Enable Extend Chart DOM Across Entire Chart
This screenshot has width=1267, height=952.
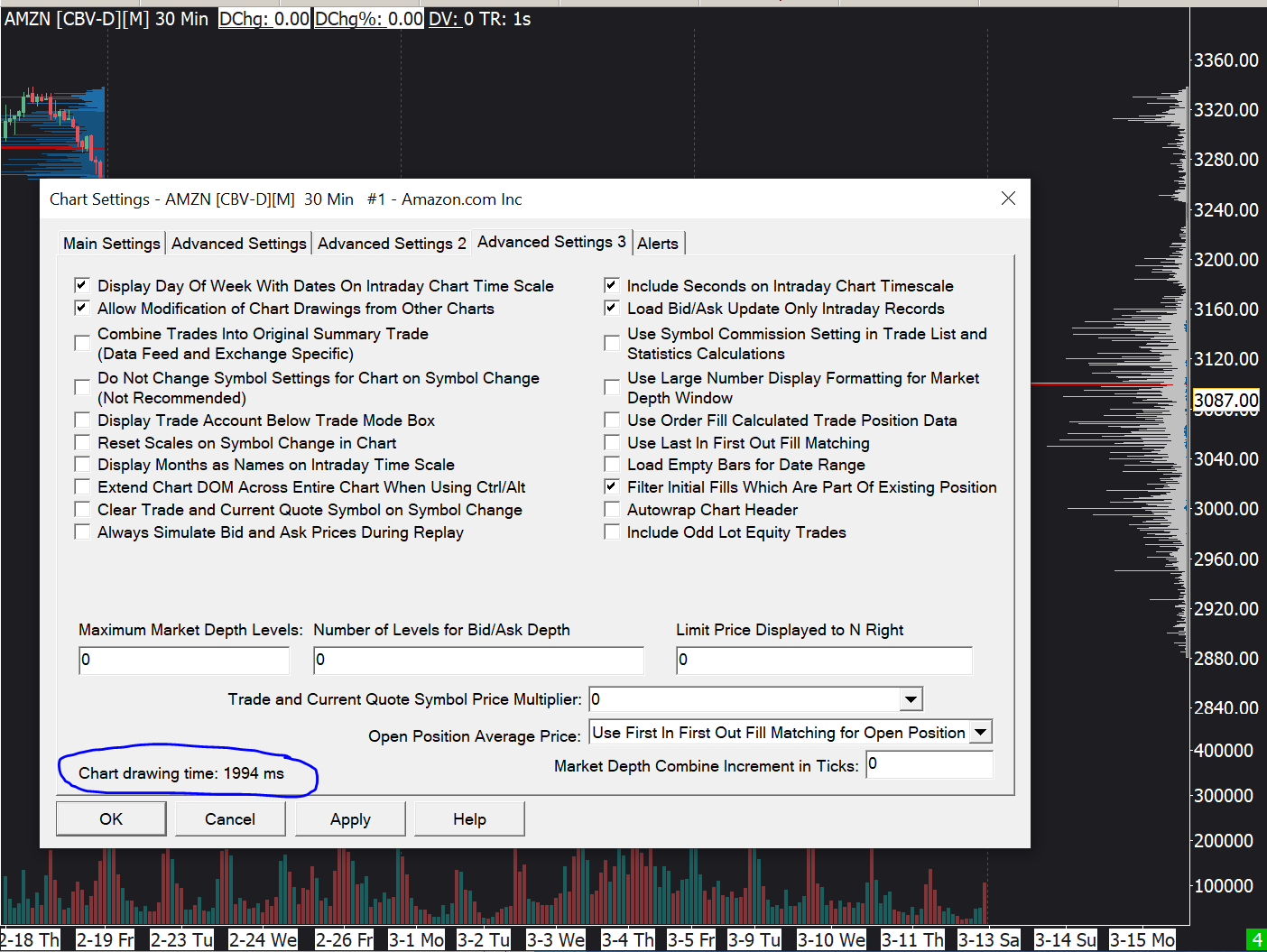[x=82, y=487]
